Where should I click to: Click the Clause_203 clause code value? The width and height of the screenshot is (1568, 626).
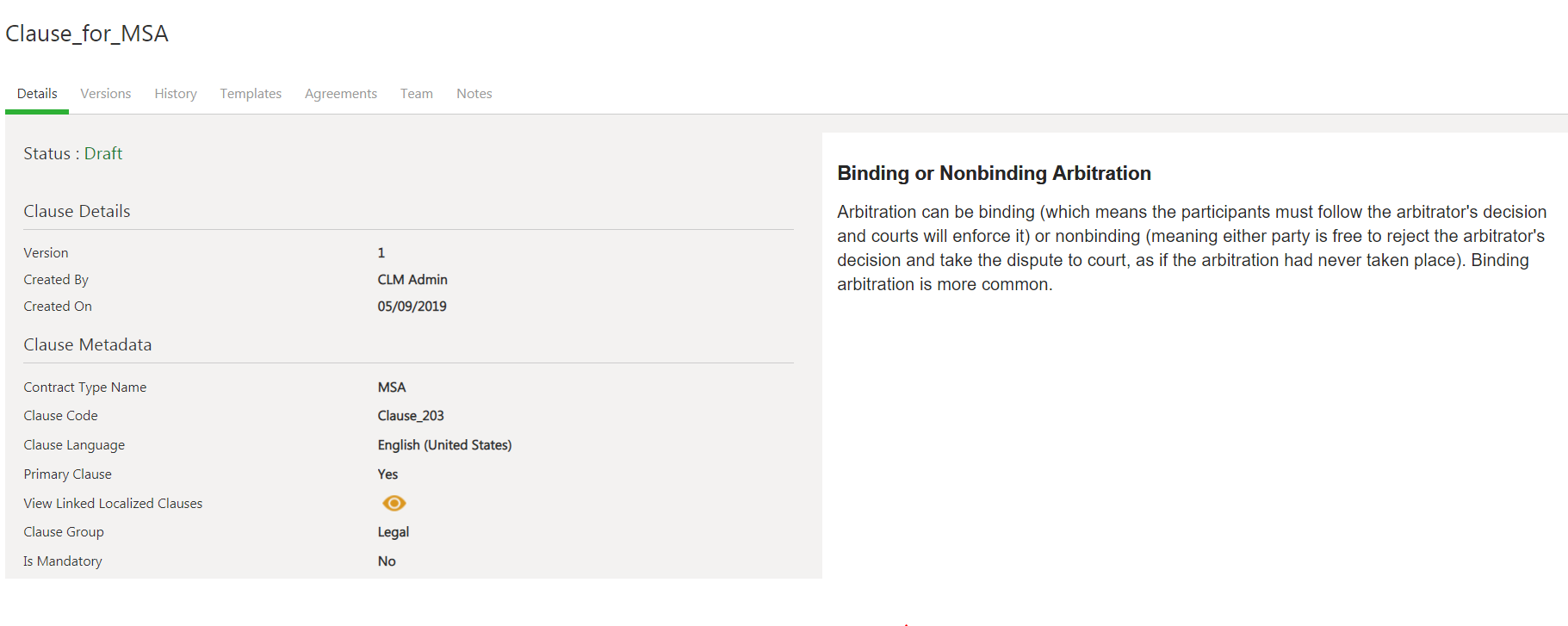pyautogui.click(x=411, y=416)
